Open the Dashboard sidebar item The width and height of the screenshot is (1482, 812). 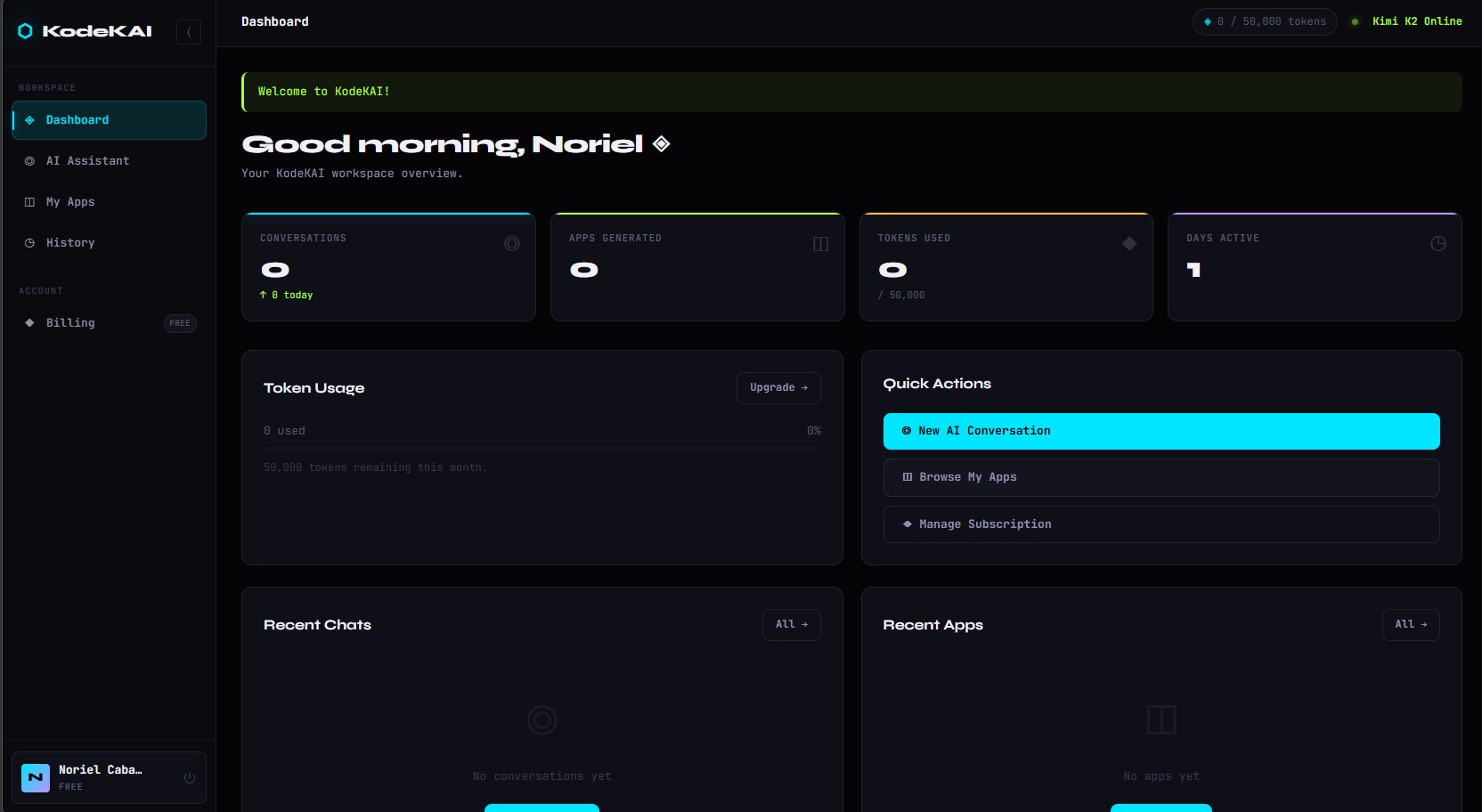(x=109, y=120)
